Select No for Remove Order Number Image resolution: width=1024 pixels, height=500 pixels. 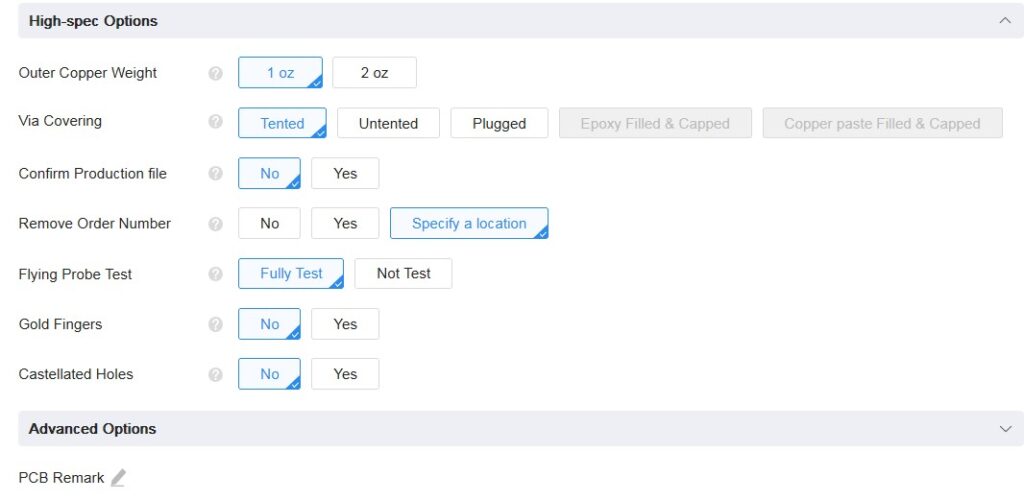pos(269,223)
